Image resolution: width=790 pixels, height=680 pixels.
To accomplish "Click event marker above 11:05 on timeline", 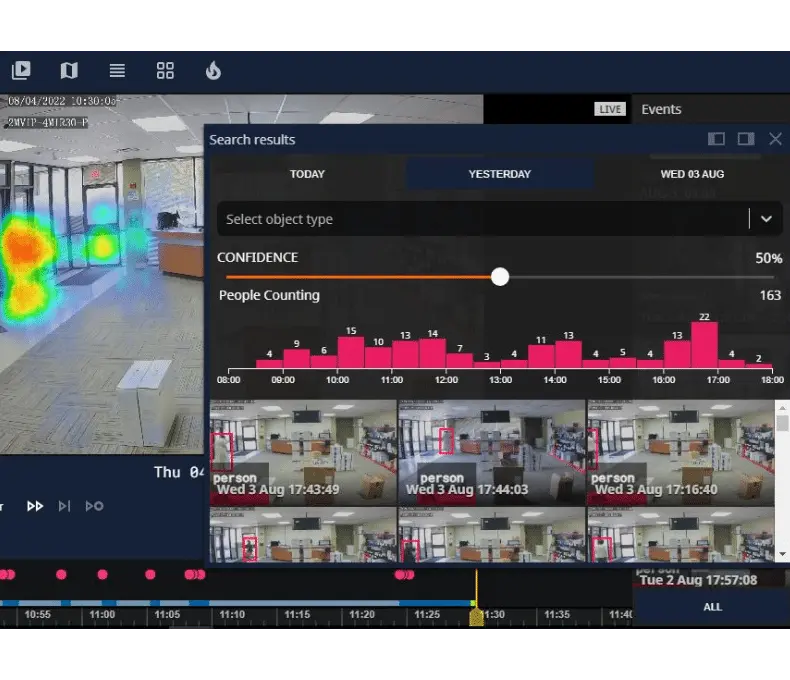I will [x=150, y=575].
